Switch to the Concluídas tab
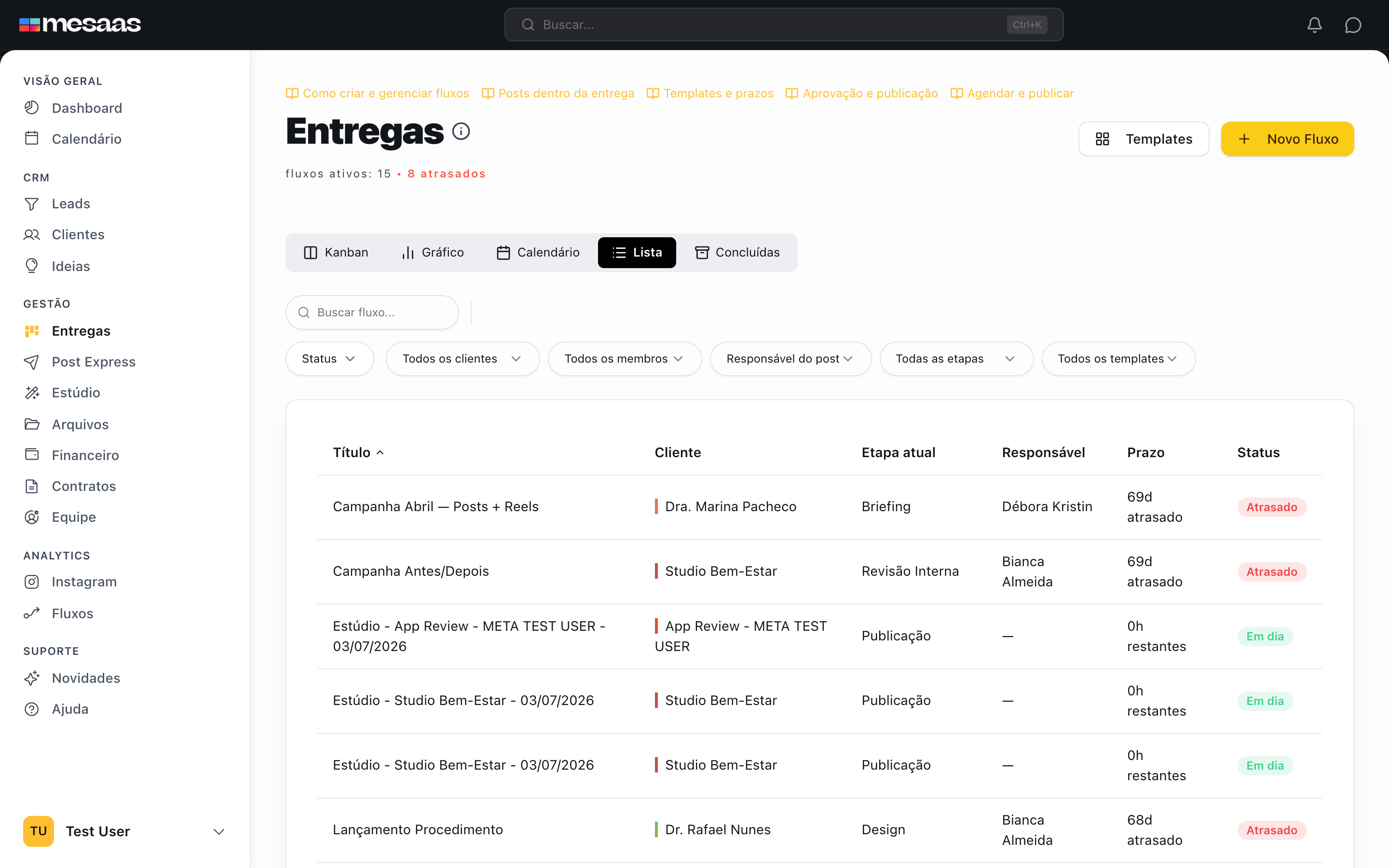The width and height of the screenshot is (1389, 868). pyautogui.click(x=737, y=253)
